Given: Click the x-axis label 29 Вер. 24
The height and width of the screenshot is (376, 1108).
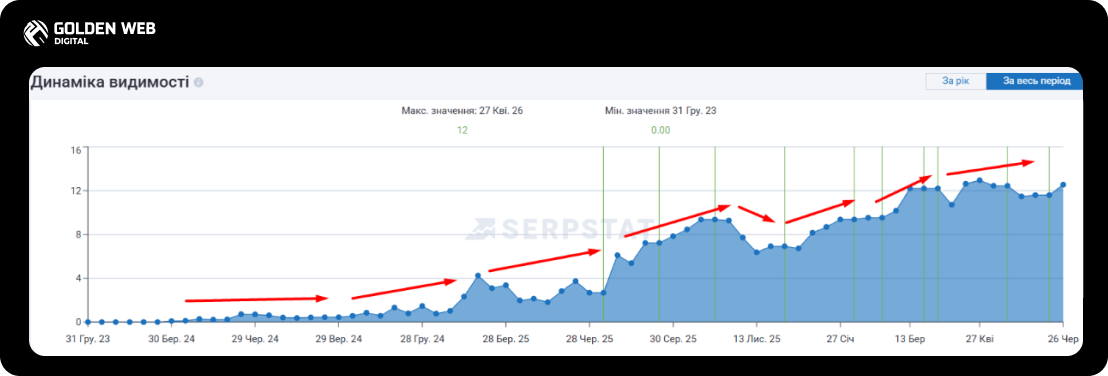Looking at the screenshot, I should [x=338, y=340].
